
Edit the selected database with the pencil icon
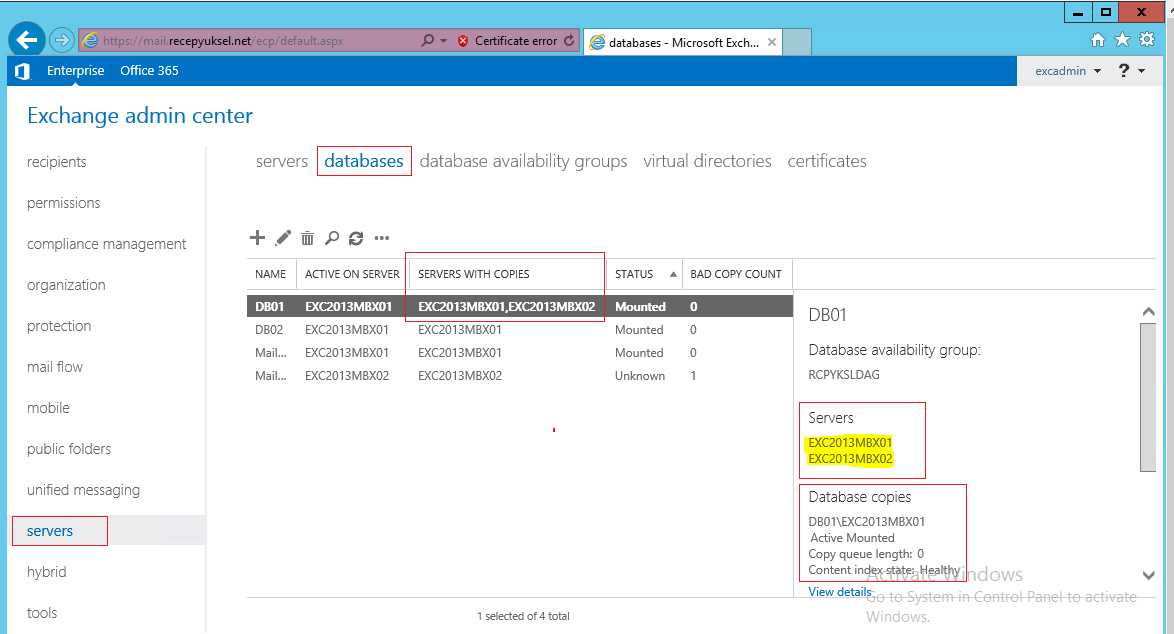point(283,238)
